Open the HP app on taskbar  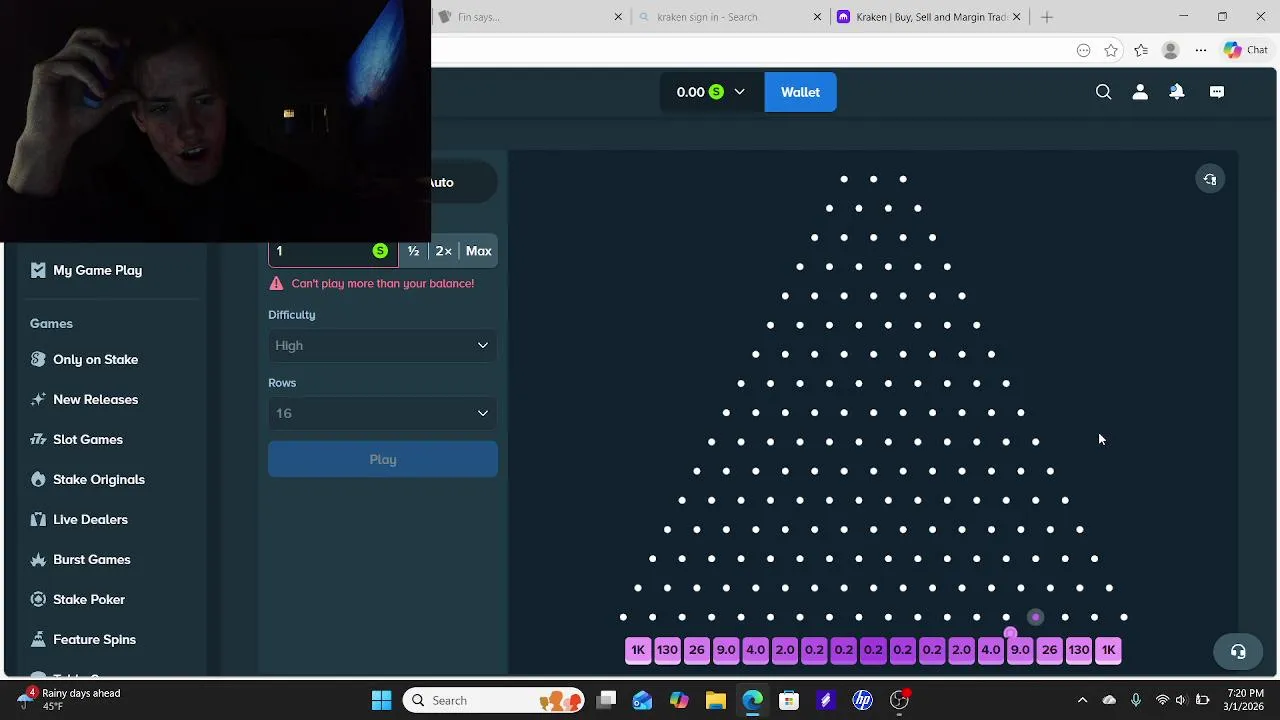pyautogui.click(x=862, y=700)
